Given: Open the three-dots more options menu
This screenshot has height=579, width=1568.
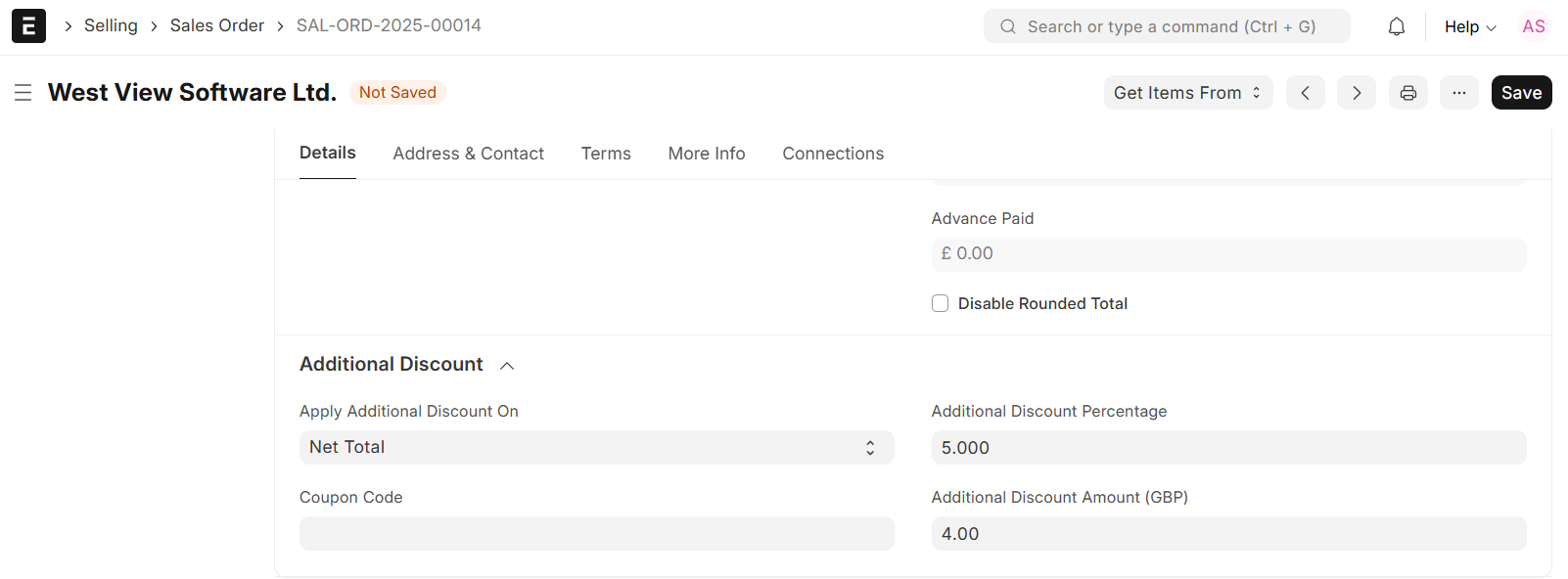Looking at the screenshot, I should (1458, 93).
